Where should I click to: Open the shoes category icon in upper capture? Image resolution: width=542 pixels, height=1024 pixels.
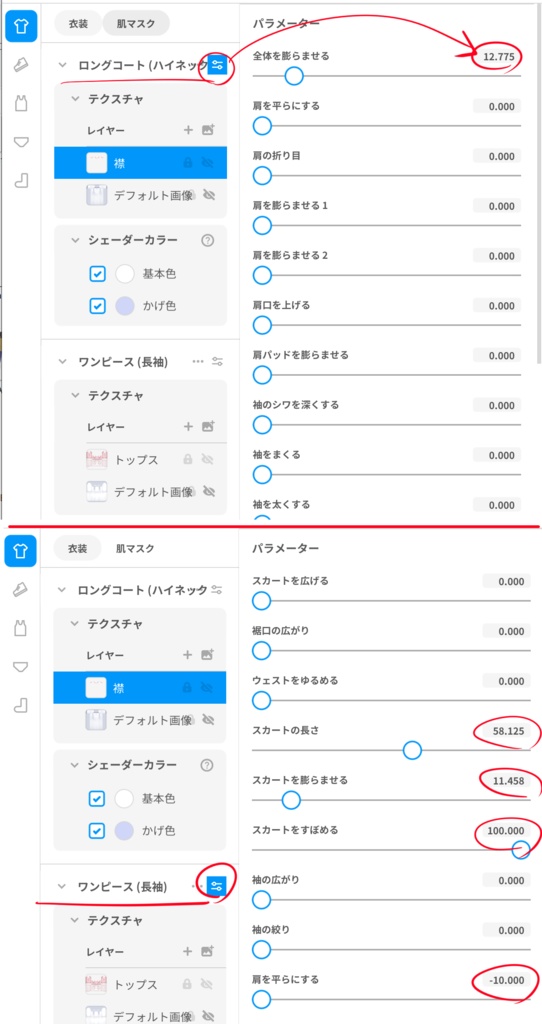20,65
